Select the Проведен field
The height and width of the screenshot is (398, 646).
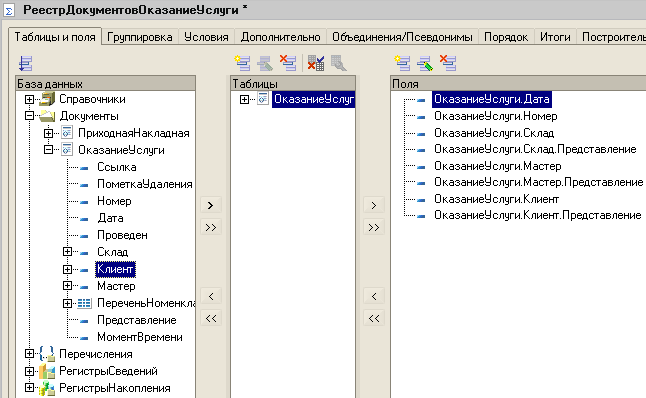[122, 235]
